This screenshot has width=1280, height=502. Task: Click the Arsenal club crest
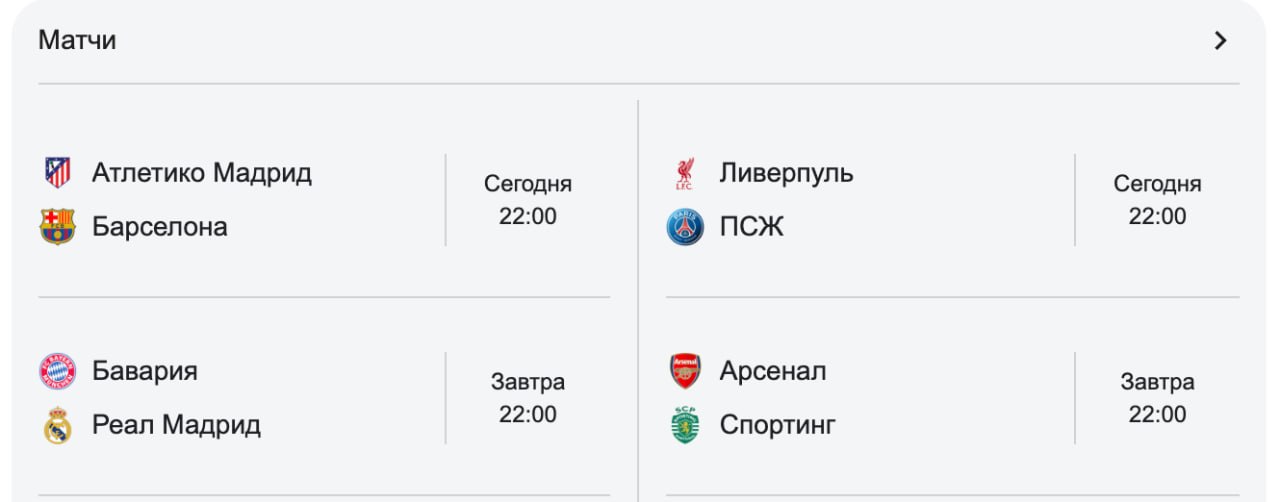pos(685,371)
